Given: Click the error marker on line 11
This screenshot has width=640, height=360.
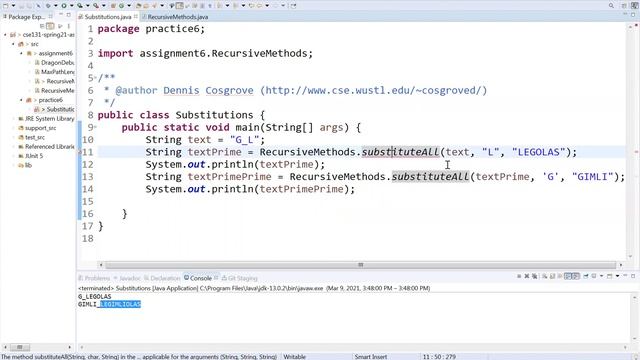Looking at the screenshot, I should click(x=80, y=152).
